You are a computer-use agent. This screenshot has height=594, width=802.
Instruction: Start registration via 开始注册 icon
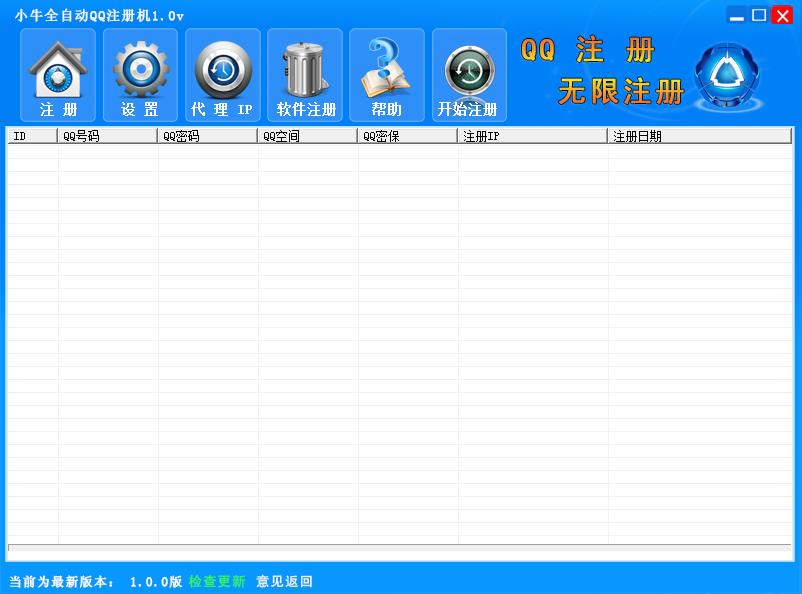[x=469, y=75]
